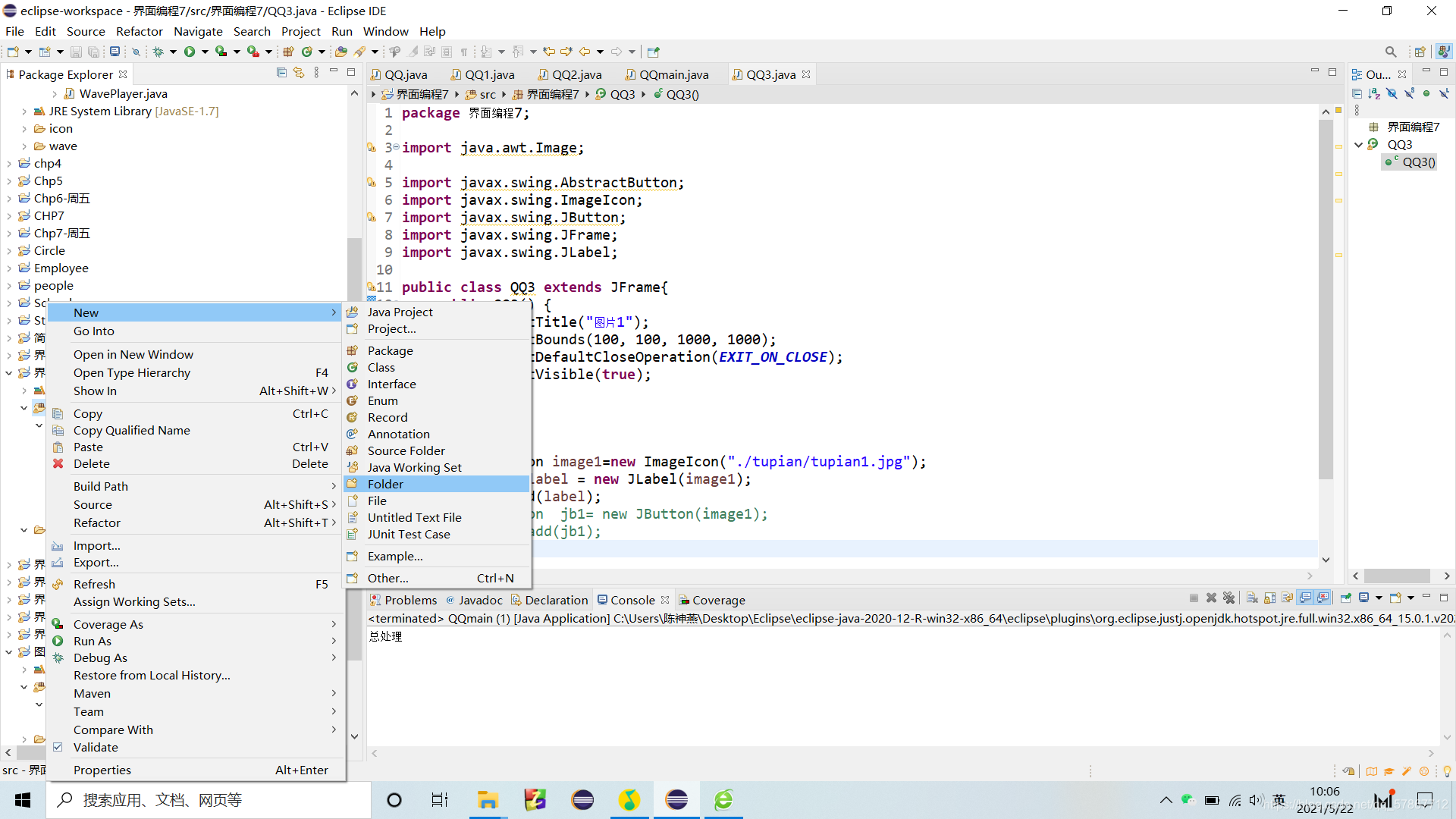Click the Debug bug icon in toolbar
The width and height of the screenshot is (1456, 819).
(x=158, y=52)
